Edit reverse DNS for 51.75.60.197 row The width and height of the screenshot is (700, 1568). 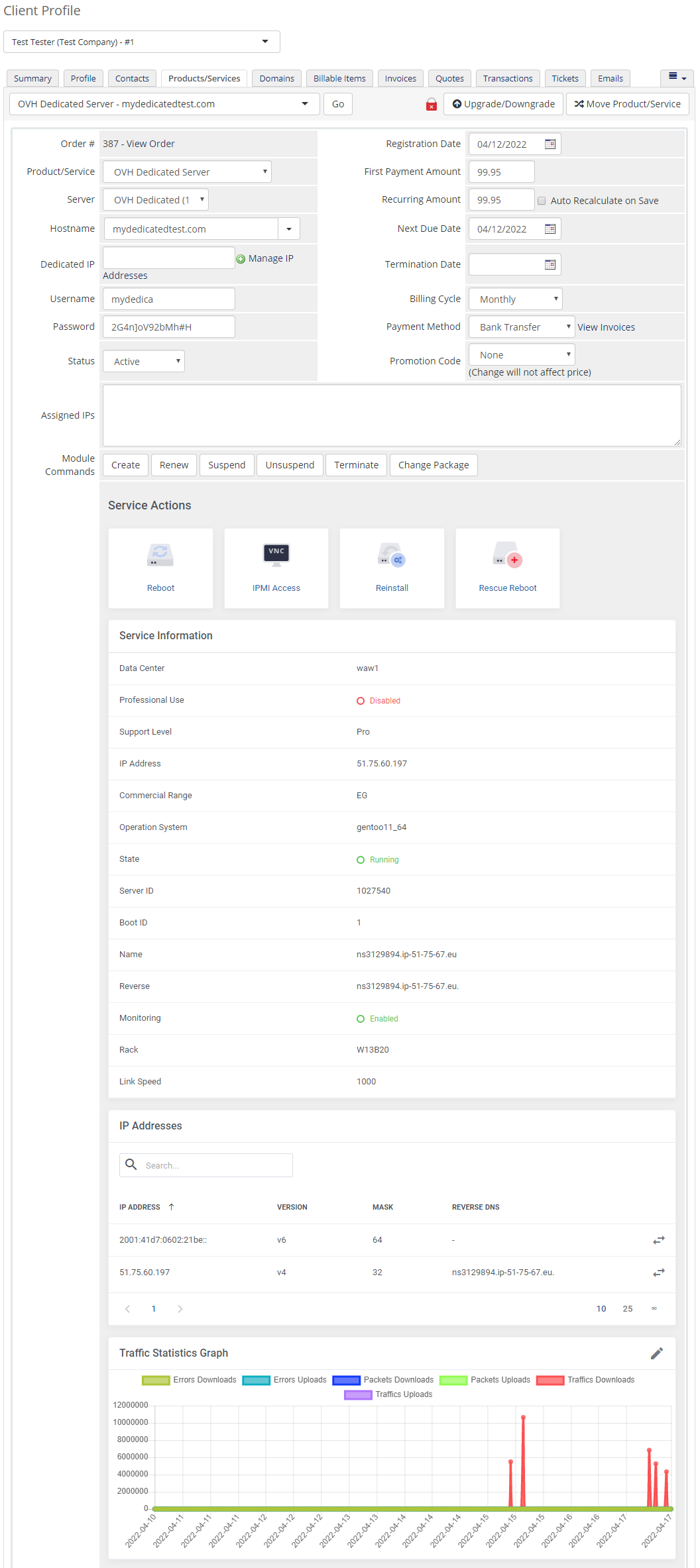coord(659,1273)
